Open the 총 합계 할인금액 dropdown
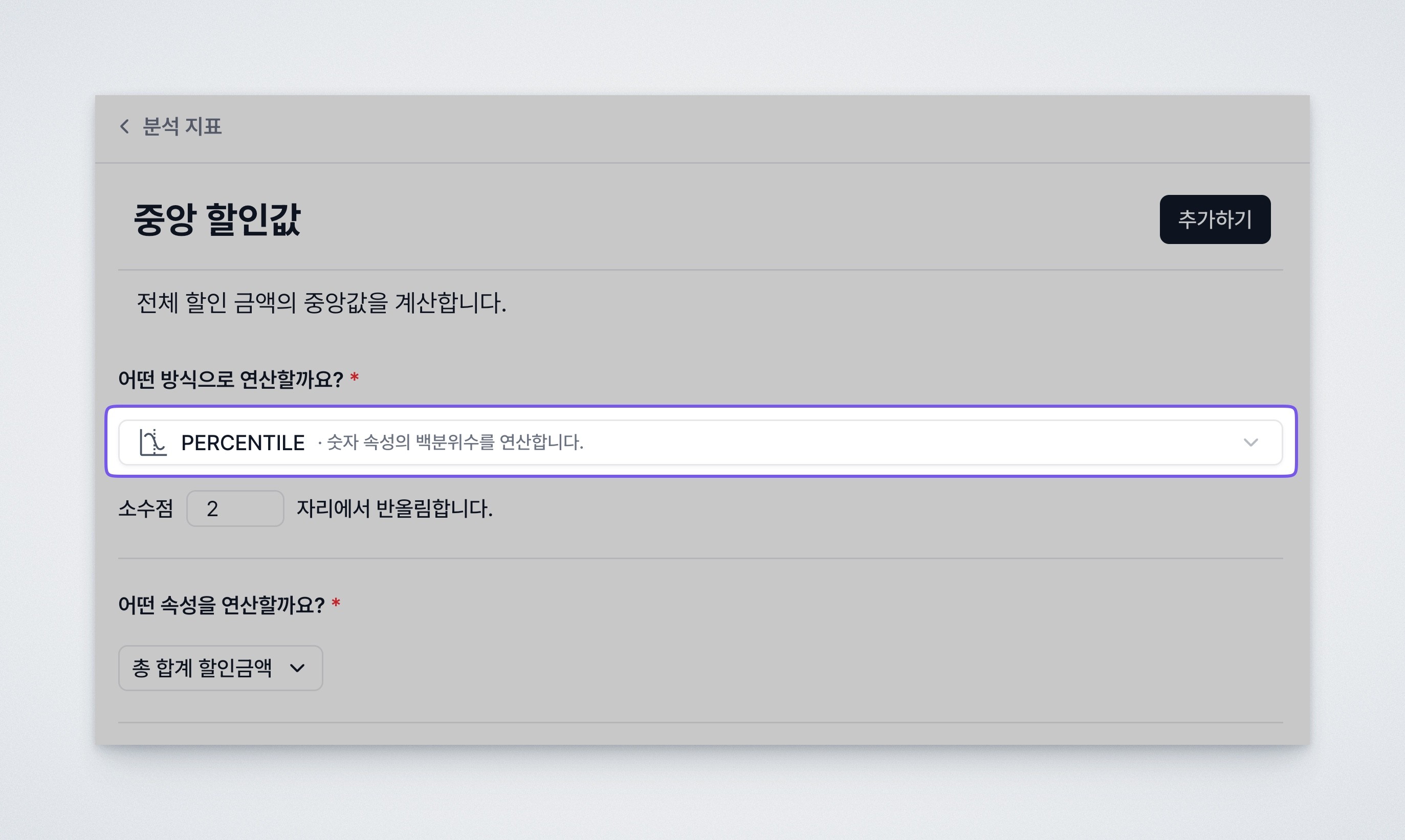 [x=202, y=668]
